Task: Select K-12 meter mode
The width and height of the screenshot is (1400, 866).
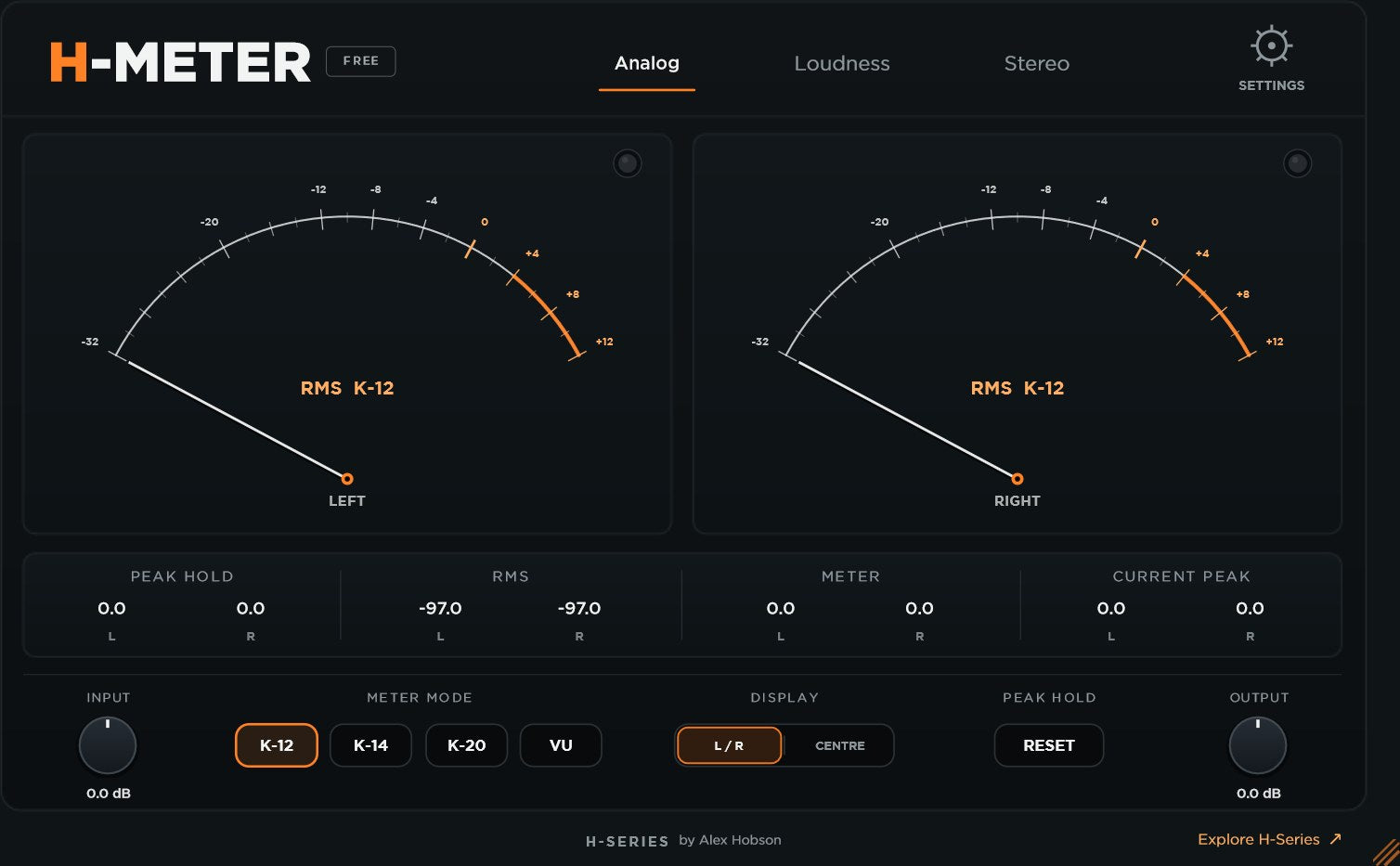Action: [x=277, y=745]
